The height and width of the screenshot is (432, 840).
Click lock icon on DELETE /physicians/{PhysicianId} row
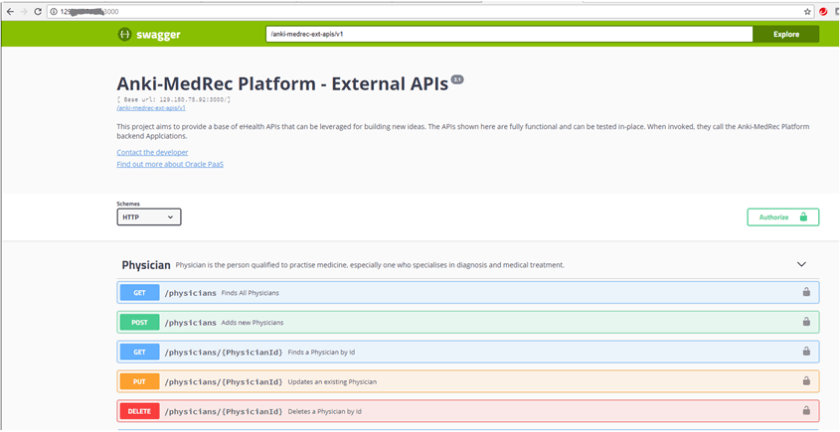pos(805,411)
